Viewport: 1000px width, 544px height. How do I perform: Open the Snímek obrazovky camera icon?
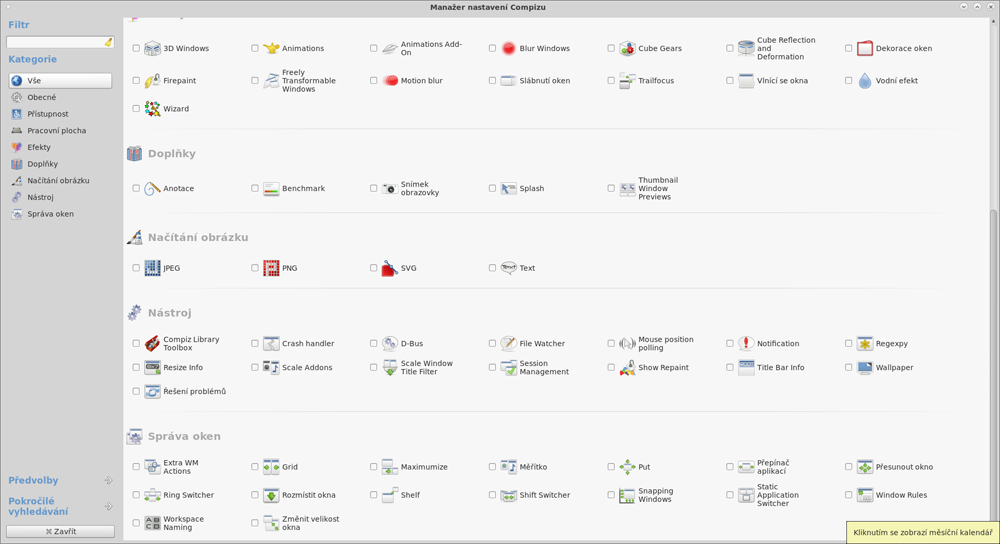[x=390, y=189]
